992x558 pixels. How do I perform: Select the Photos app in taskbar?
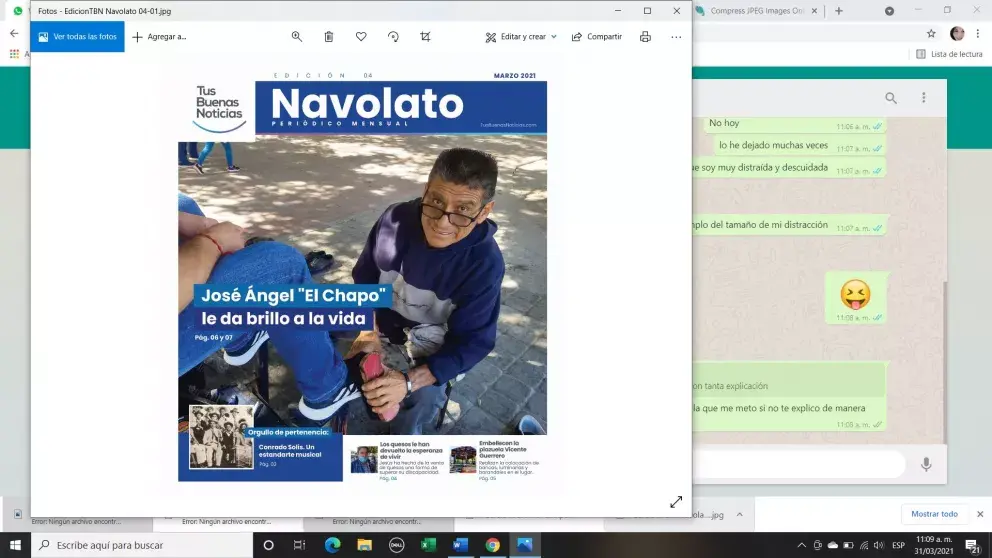coord(524,545)
